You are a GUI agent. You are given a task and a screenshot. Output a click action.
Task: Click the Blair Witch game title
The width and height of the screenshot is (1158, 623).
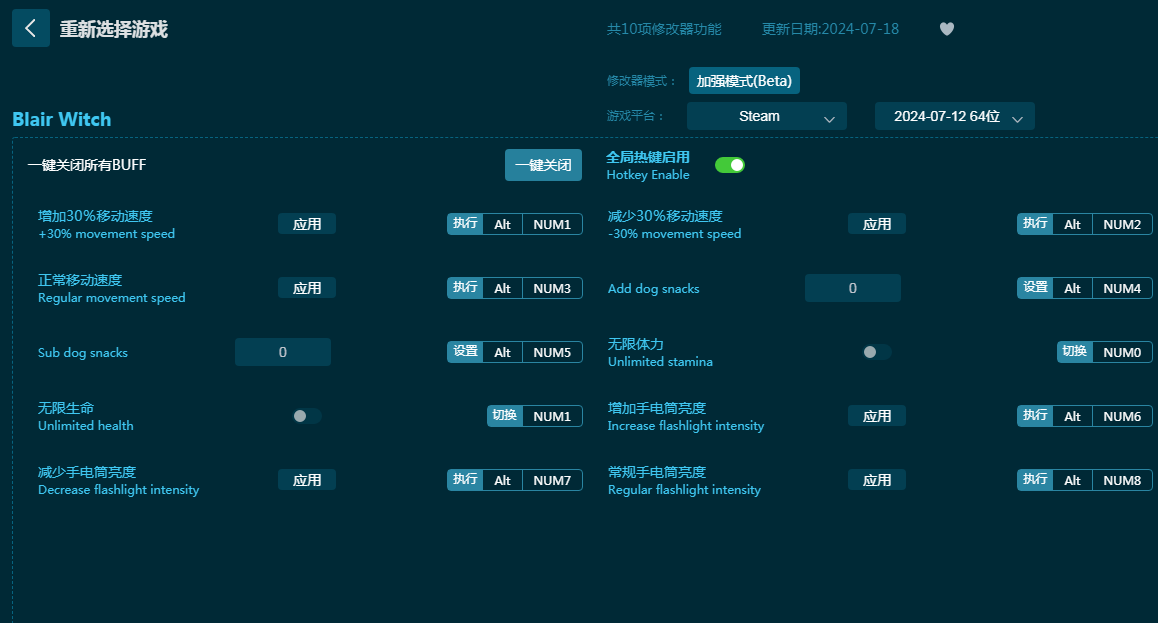[62, 119]
